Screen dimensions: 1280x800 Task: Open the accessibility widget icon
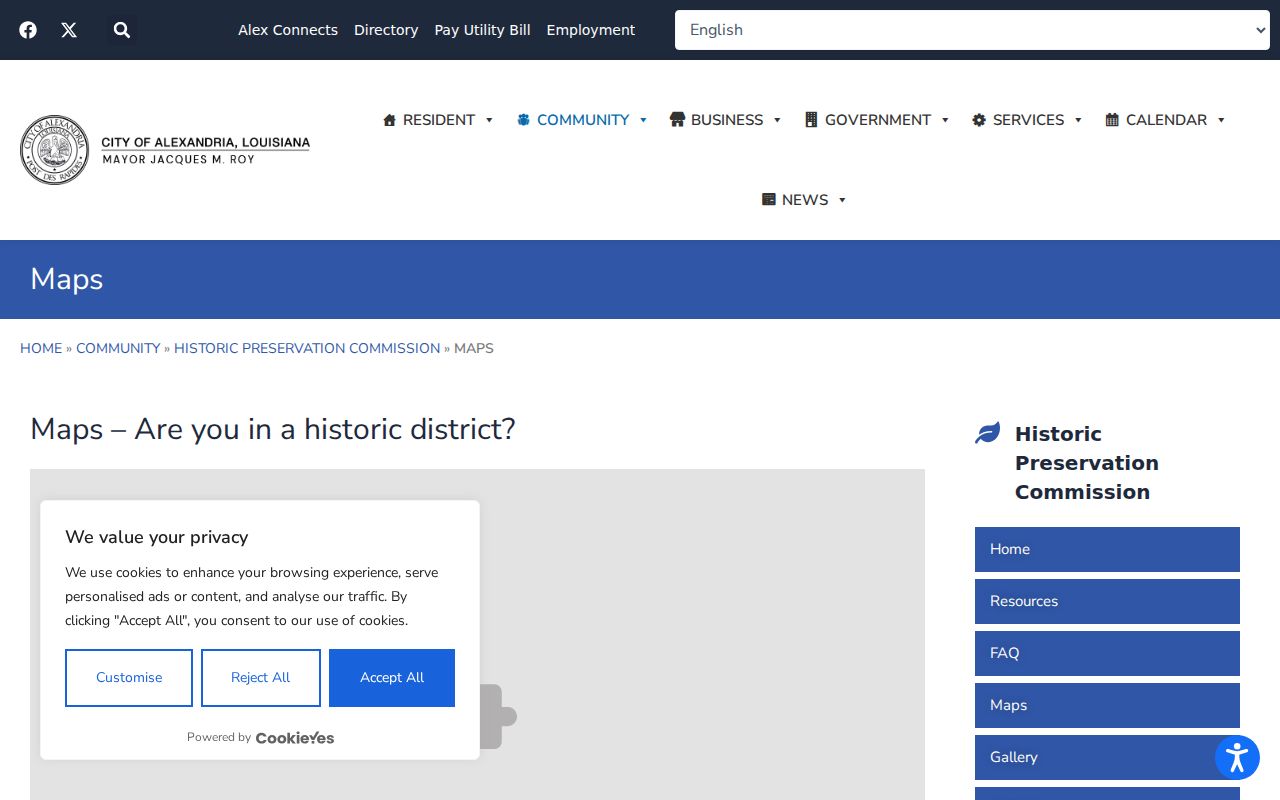click(1237, 757)
